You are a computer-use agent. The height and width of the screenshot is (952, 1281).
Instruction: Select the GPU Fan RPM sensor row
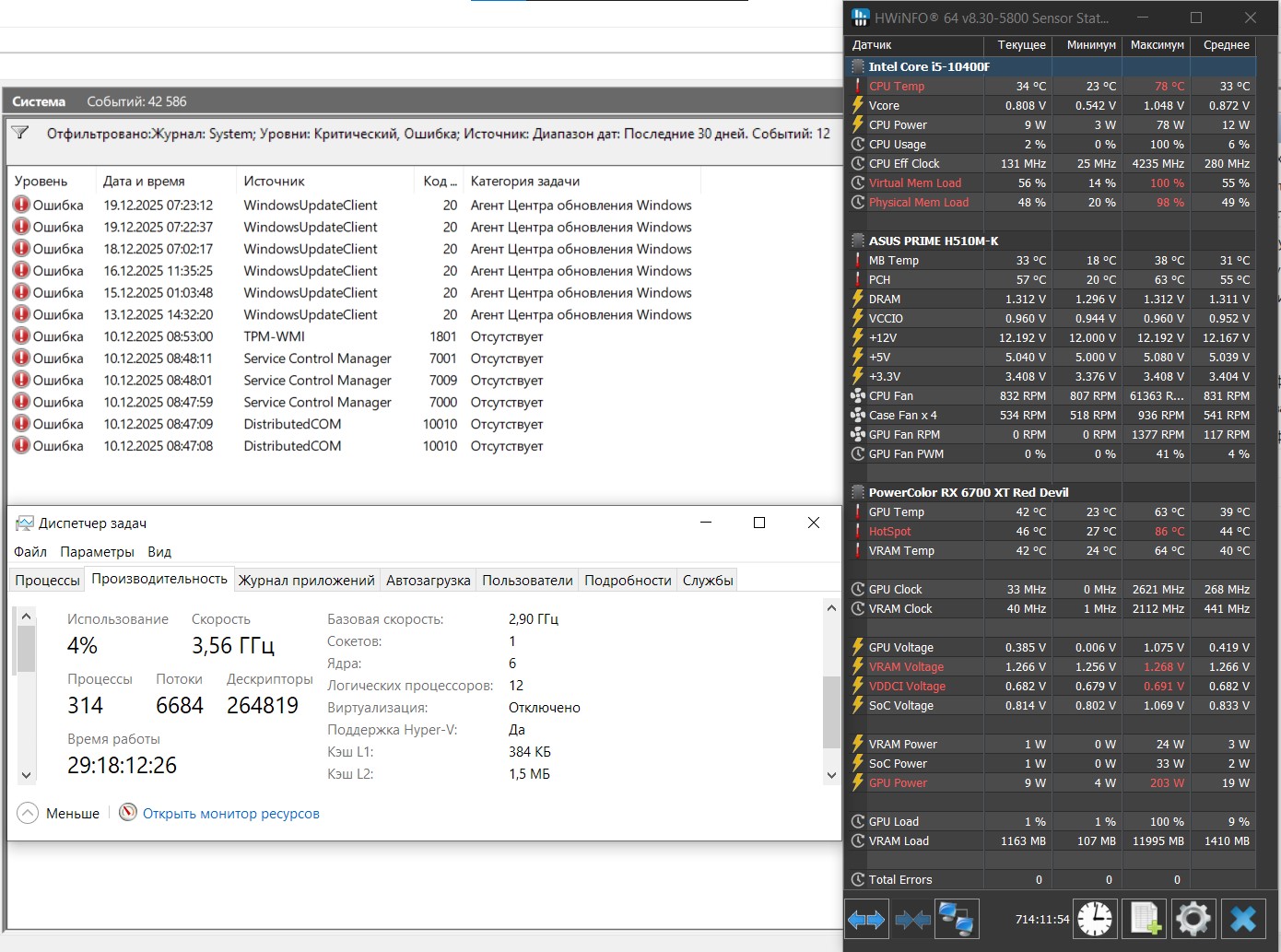(1051, 434)
